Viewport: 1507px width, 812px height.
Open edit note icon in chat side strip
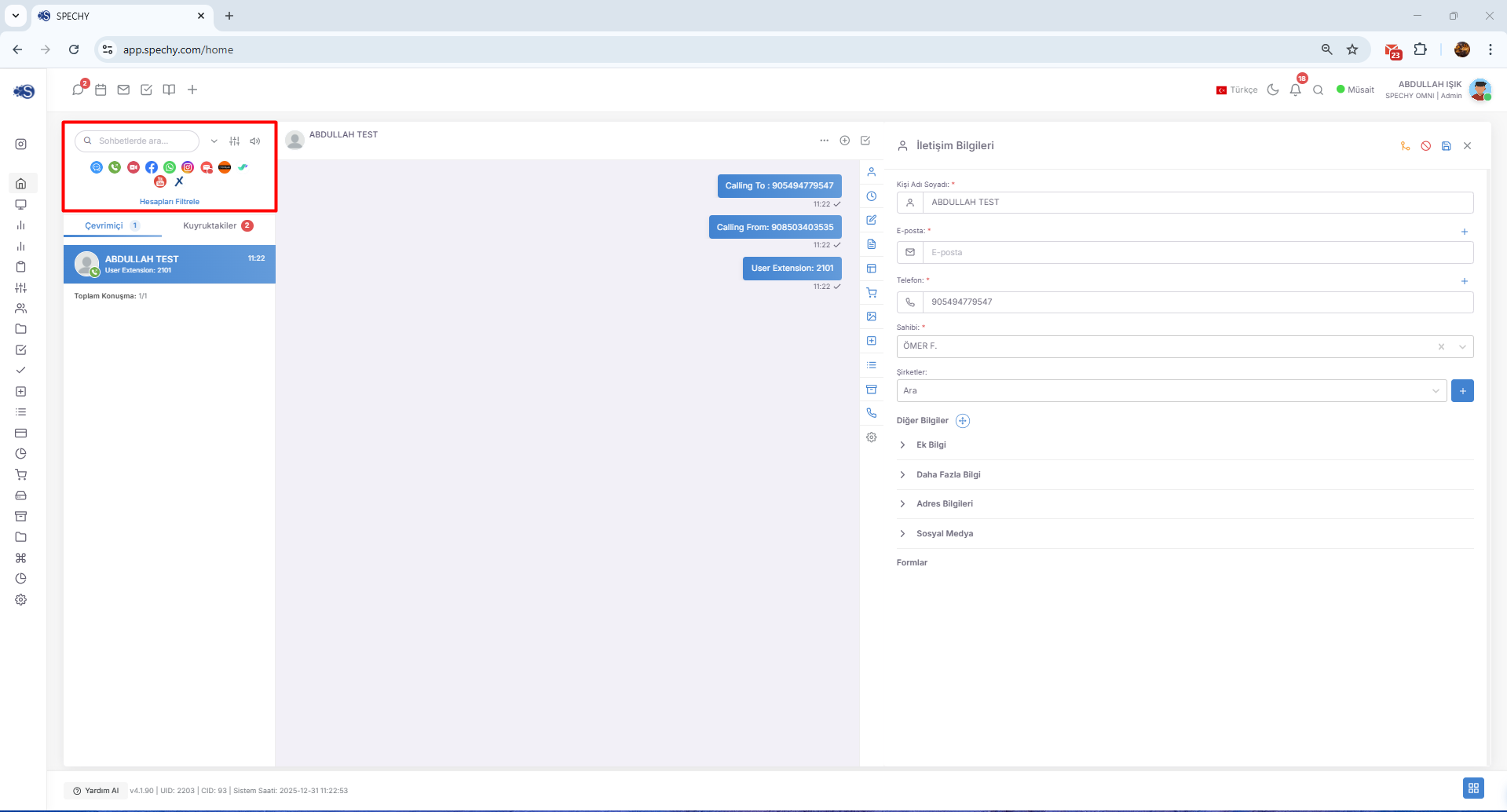point(872,220)
